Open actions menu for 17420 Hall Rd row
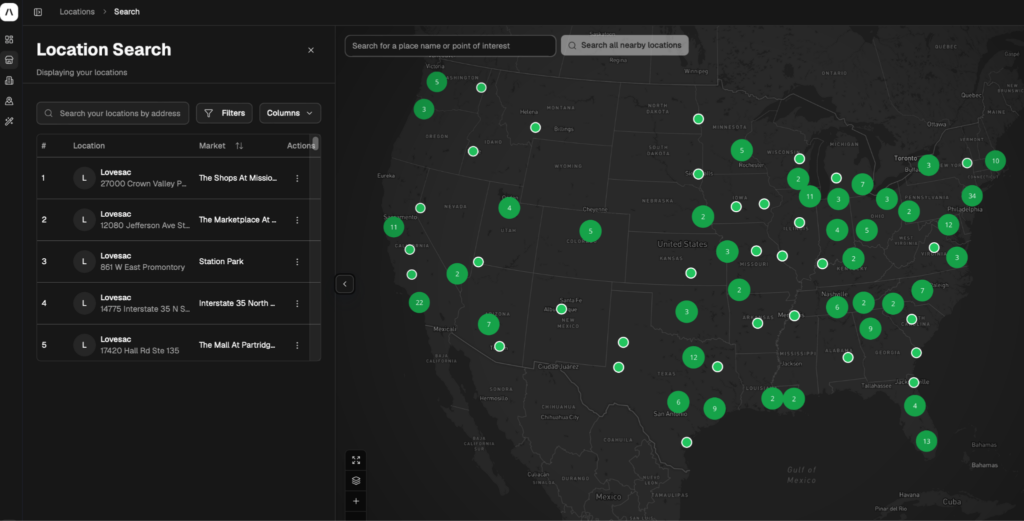 pyautogui.click(x=297, y=345)
